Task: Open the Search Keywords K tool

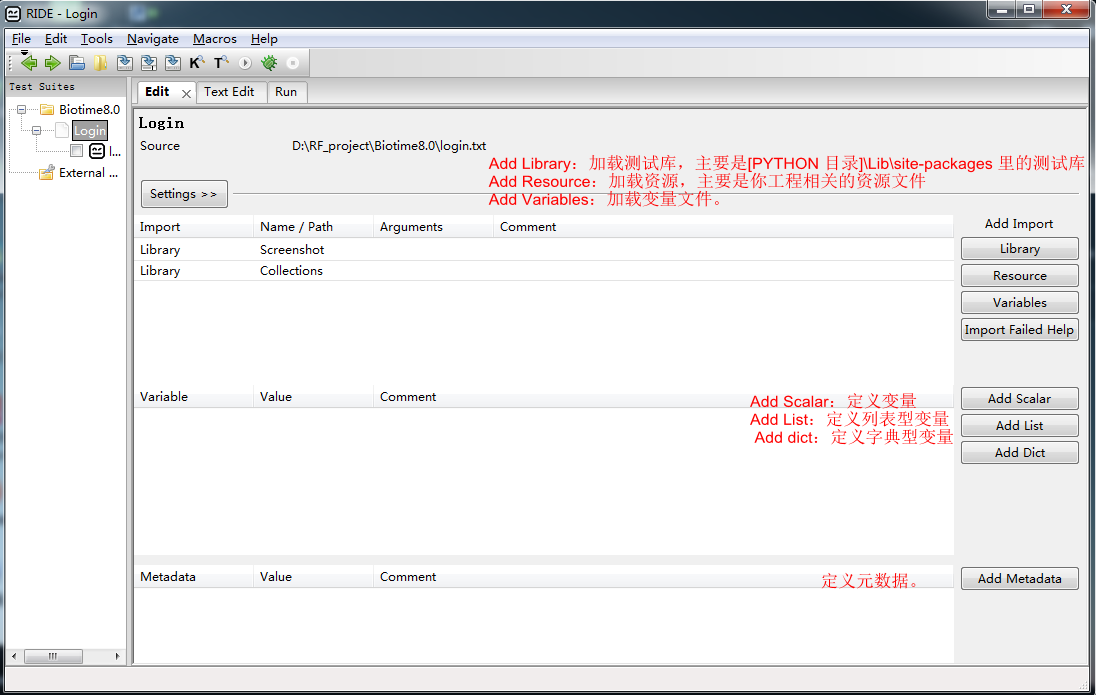Action: point(196,63)
